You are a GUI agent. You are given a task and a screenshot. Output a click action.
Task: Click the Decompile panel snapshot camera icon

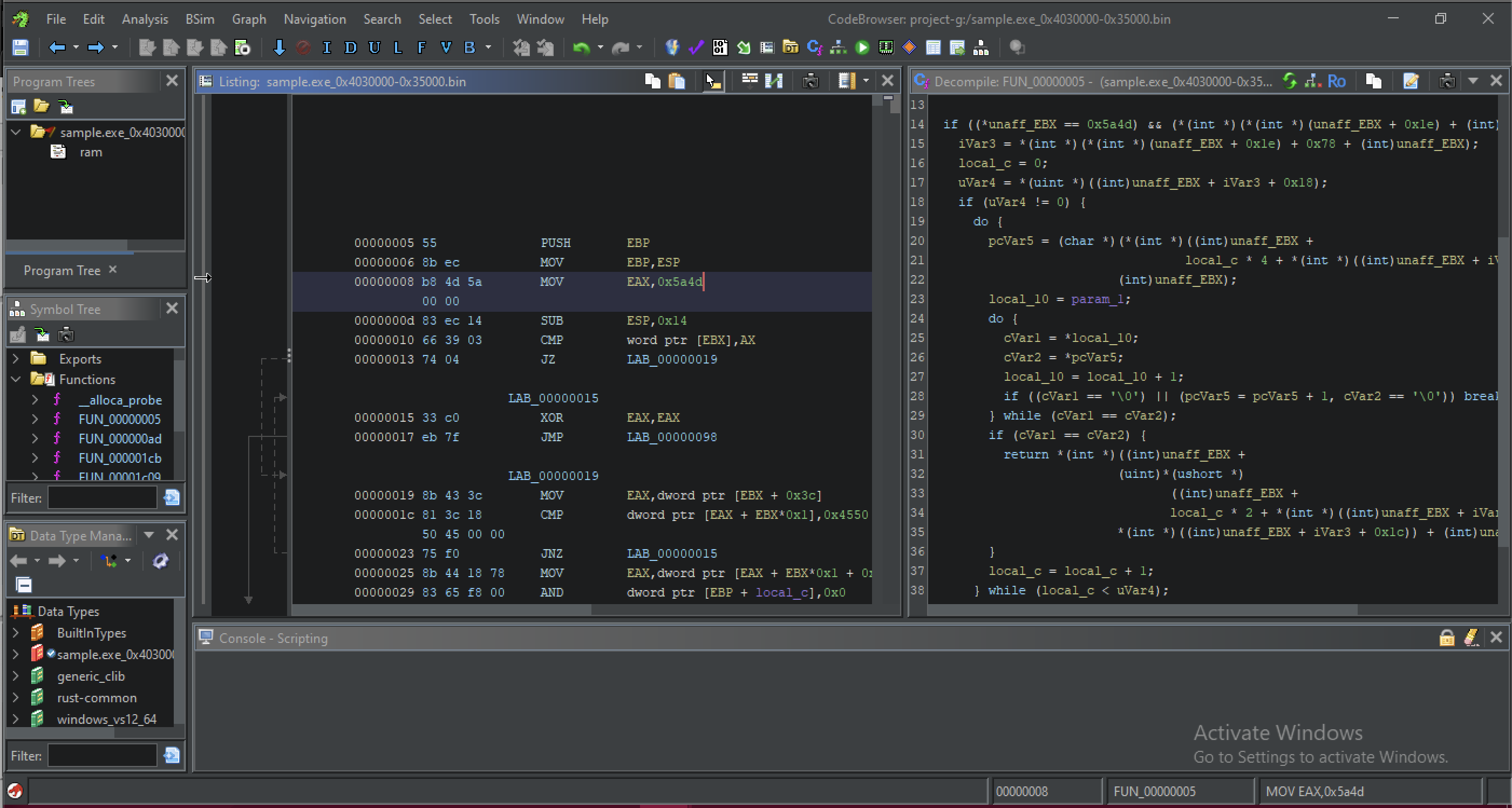point(1447,81)
